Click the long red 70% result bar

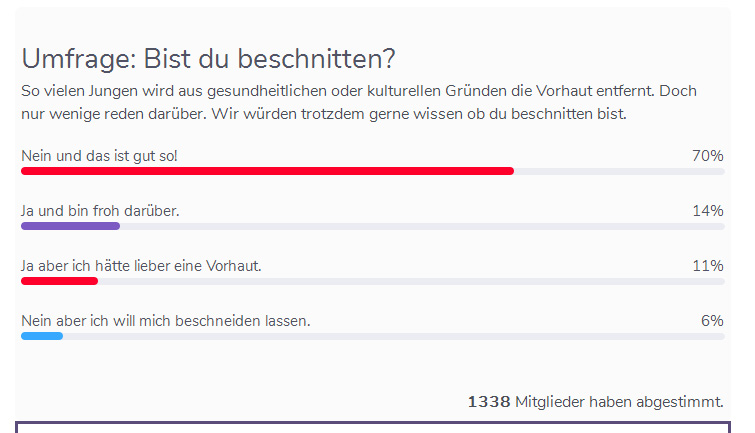coord(268,171)
